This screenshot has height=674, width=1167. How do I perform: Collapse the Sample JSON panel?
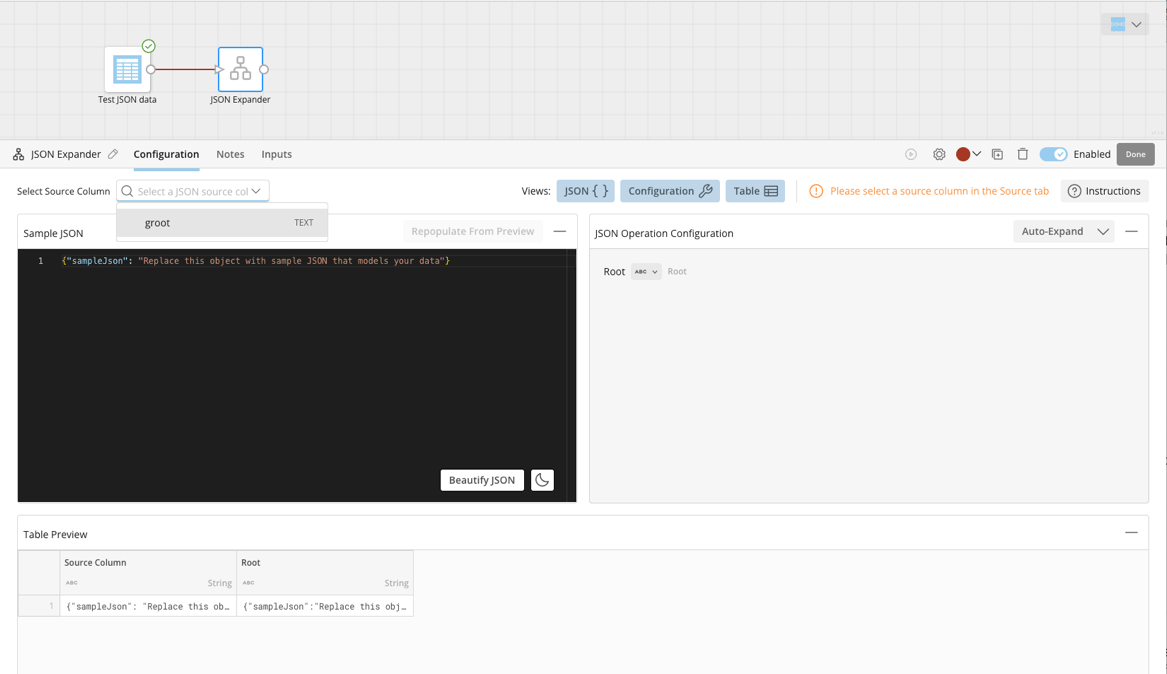(x=560, y=231)
